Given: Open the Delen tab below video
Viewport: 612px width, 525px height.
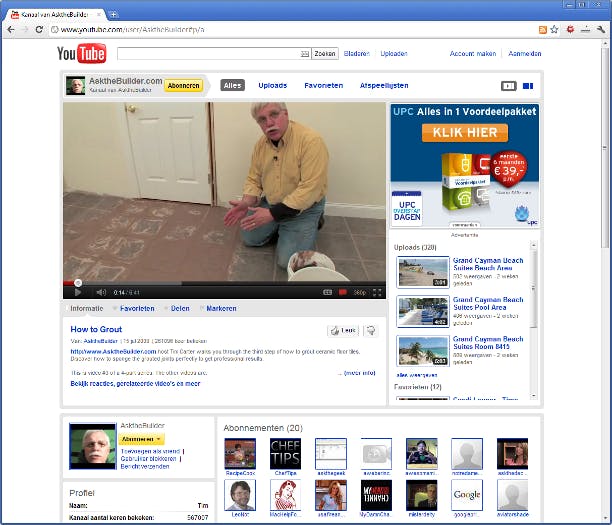Looking at the screenshot, I should coord(180,308).
